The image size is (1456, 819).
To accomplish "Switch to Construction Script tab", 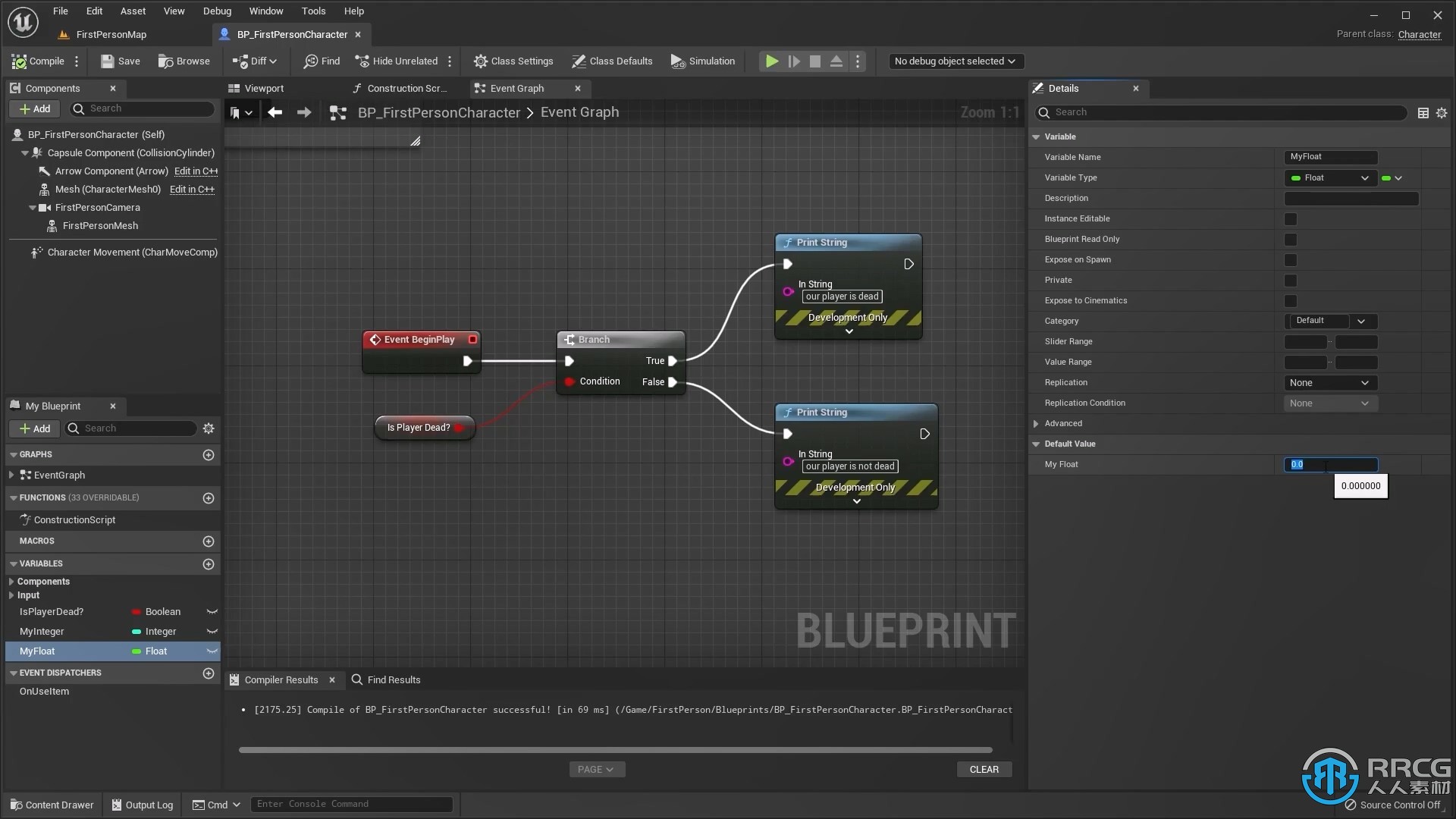I will (x=400, y=89).
